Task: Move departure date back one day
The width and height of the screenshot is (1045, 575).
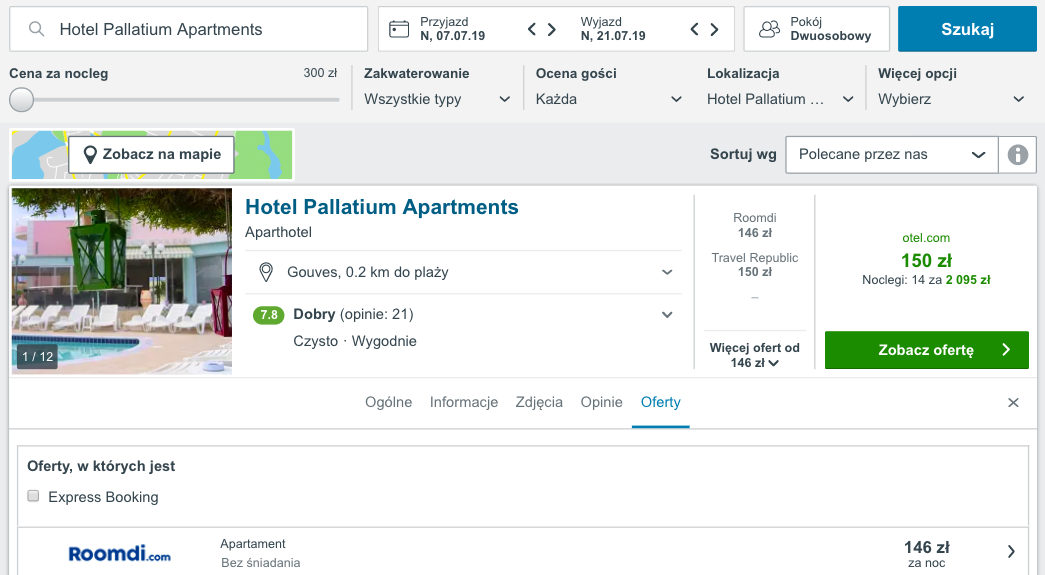Action: 694,29
